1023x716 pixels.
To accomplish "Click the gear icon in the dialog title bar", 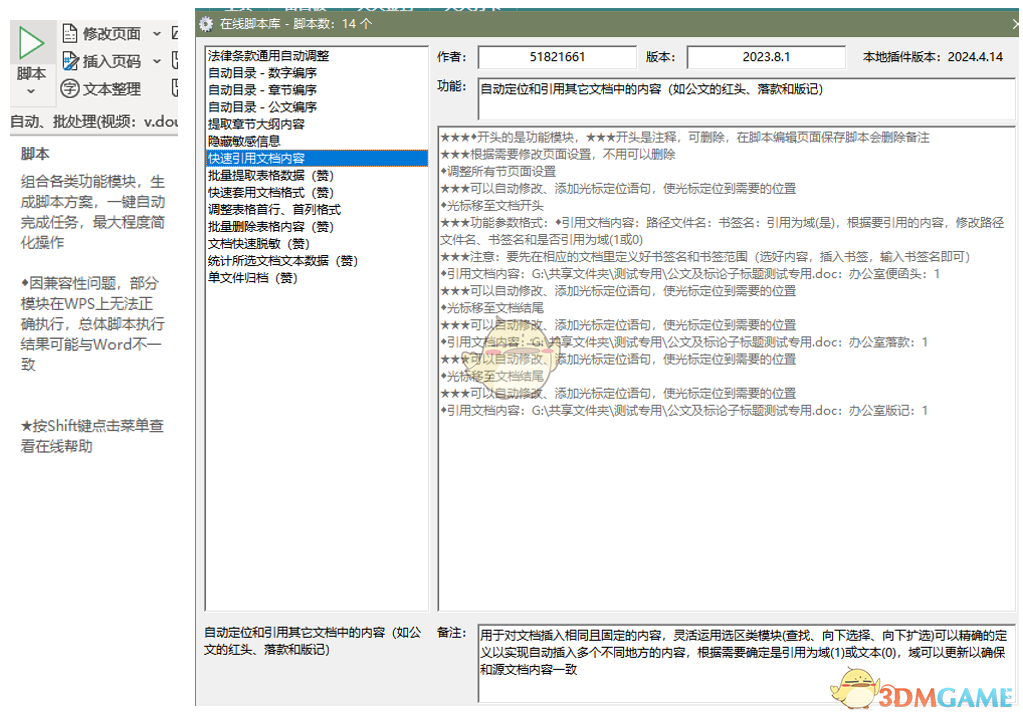I will point(206,23).
